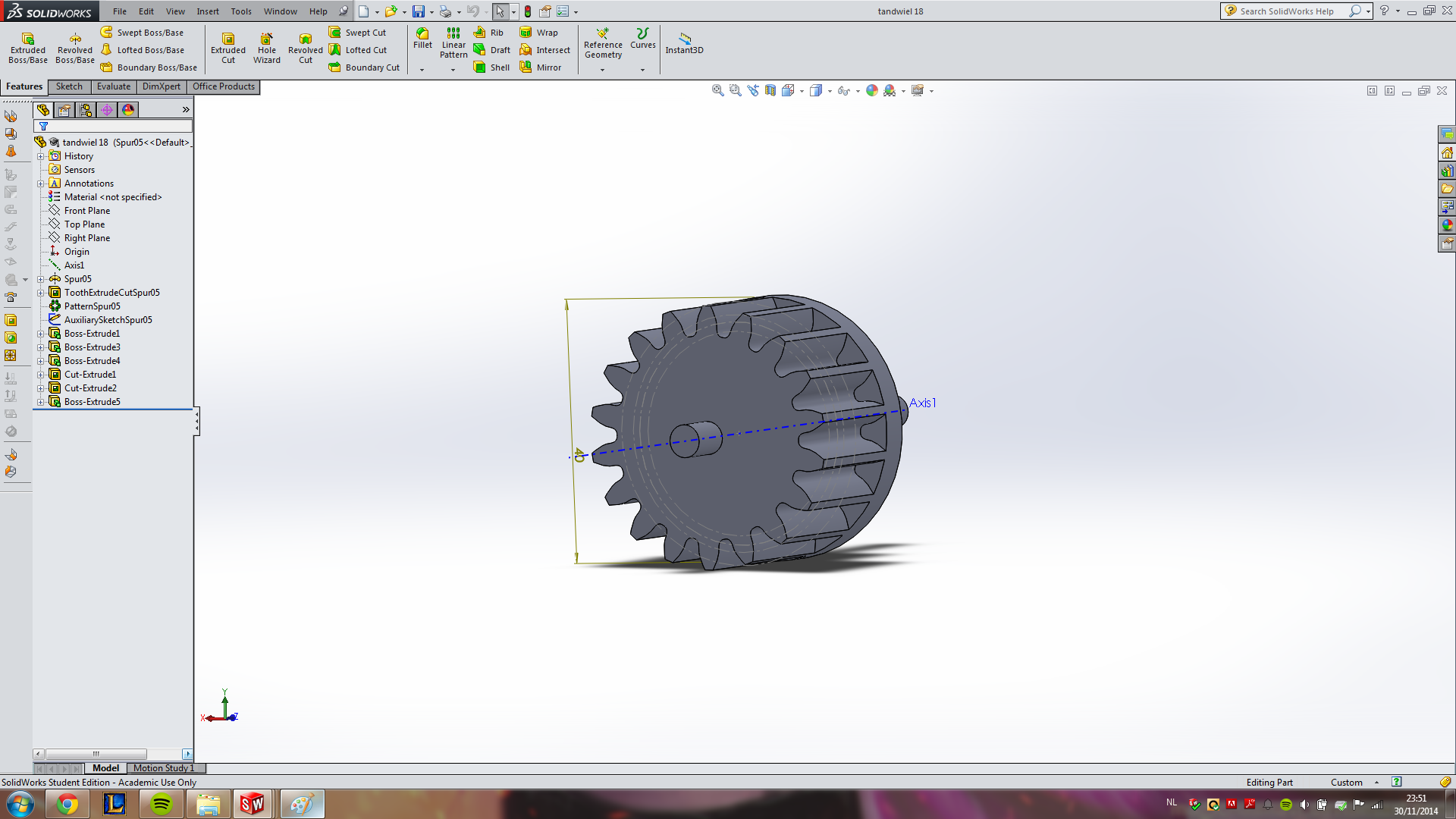Choose the Lofted Cut feature
The image size is (1456, 819).
tap(358, 50)
